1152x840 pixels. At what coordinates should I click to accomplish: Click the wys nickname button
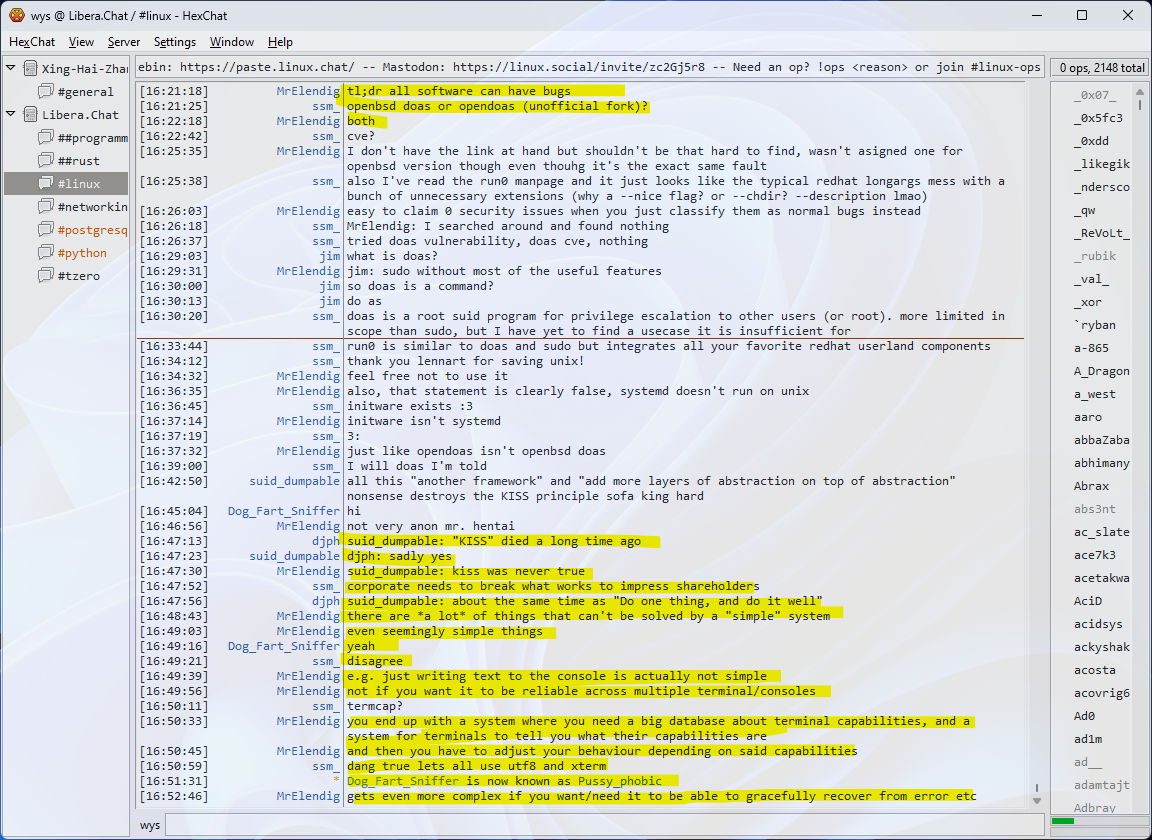(x=150, y=825)
